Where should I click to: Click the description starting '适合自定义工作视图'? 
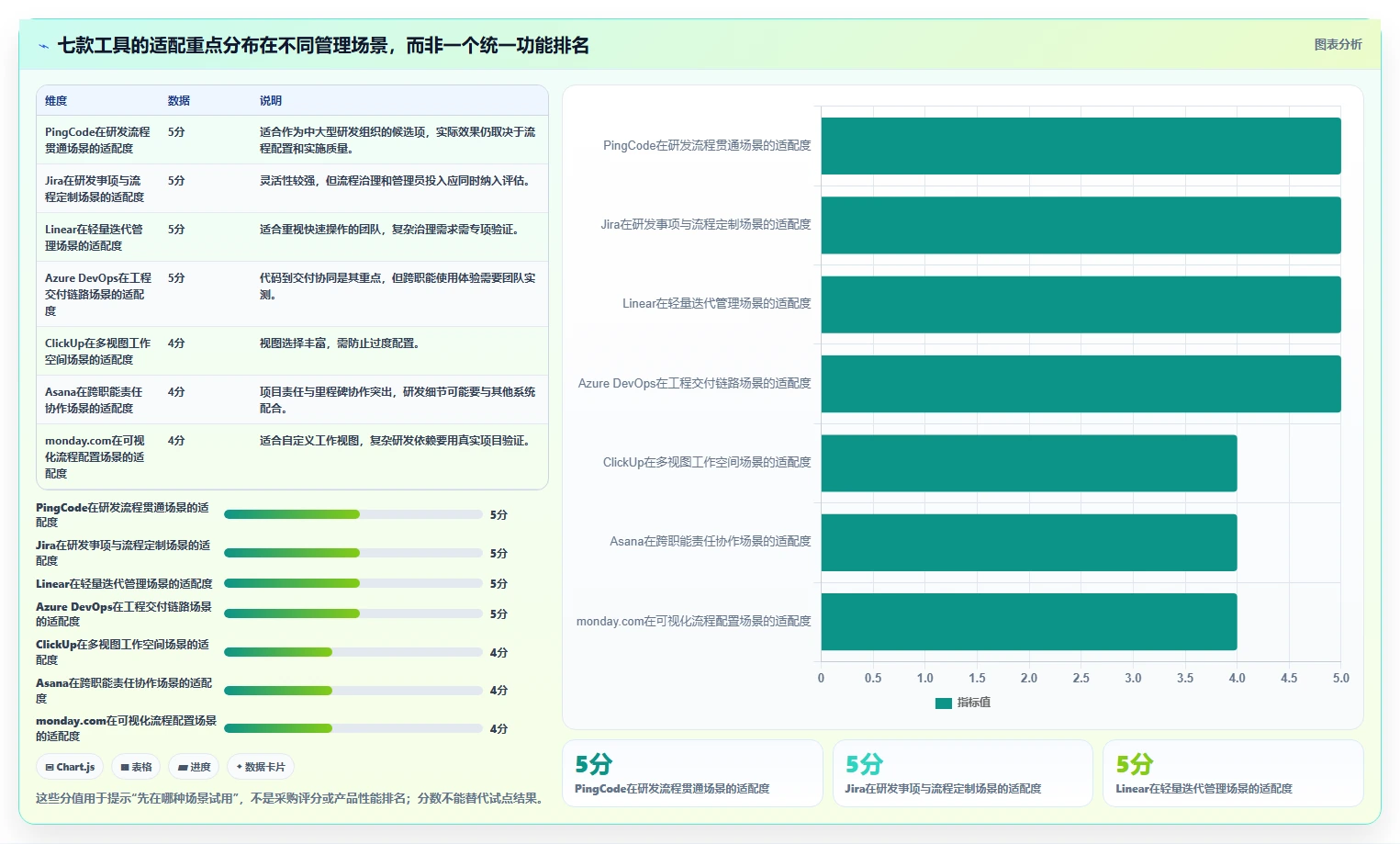coord(397,441)
